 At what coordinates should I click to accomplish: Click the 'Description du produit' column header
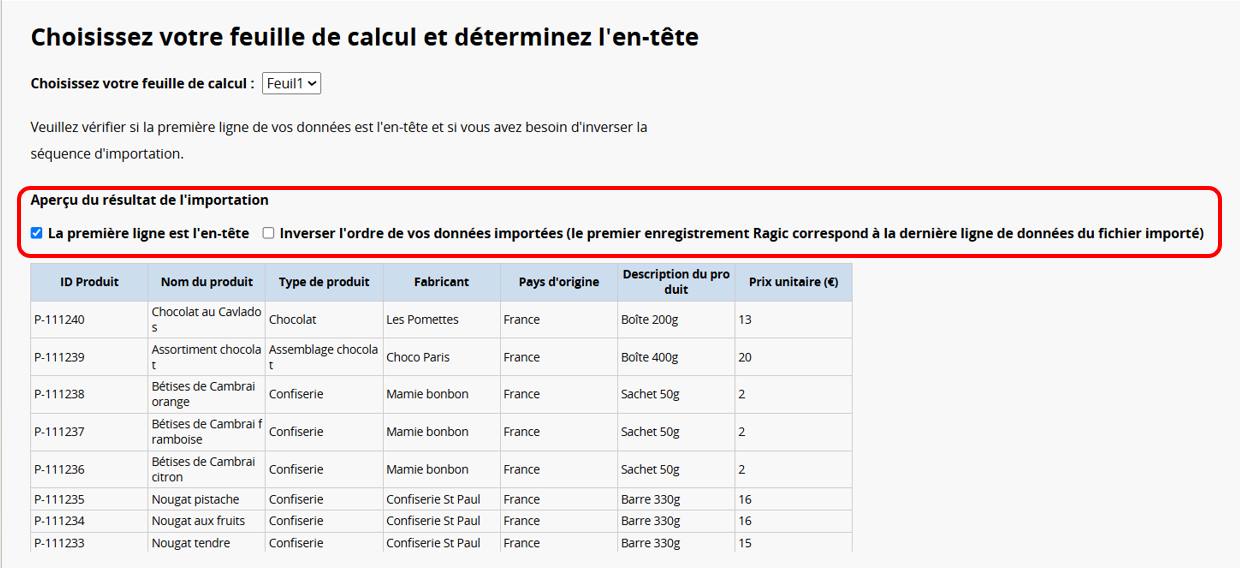click(x=676, y=282)
